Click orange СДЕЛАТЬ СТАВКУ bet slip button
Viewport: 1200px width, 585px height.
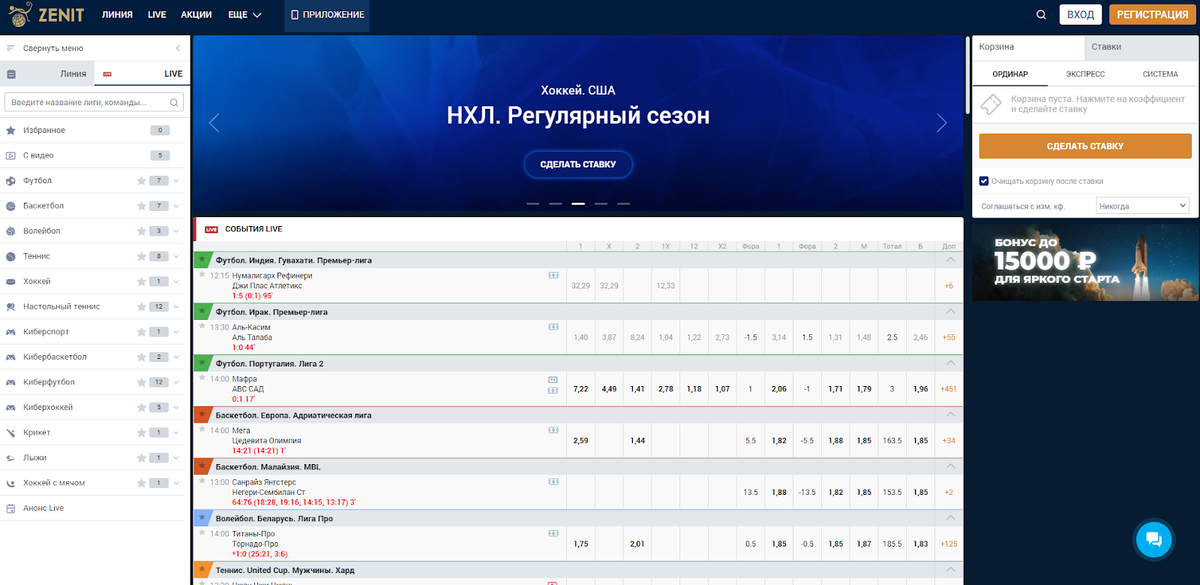tap(1085, 146)
